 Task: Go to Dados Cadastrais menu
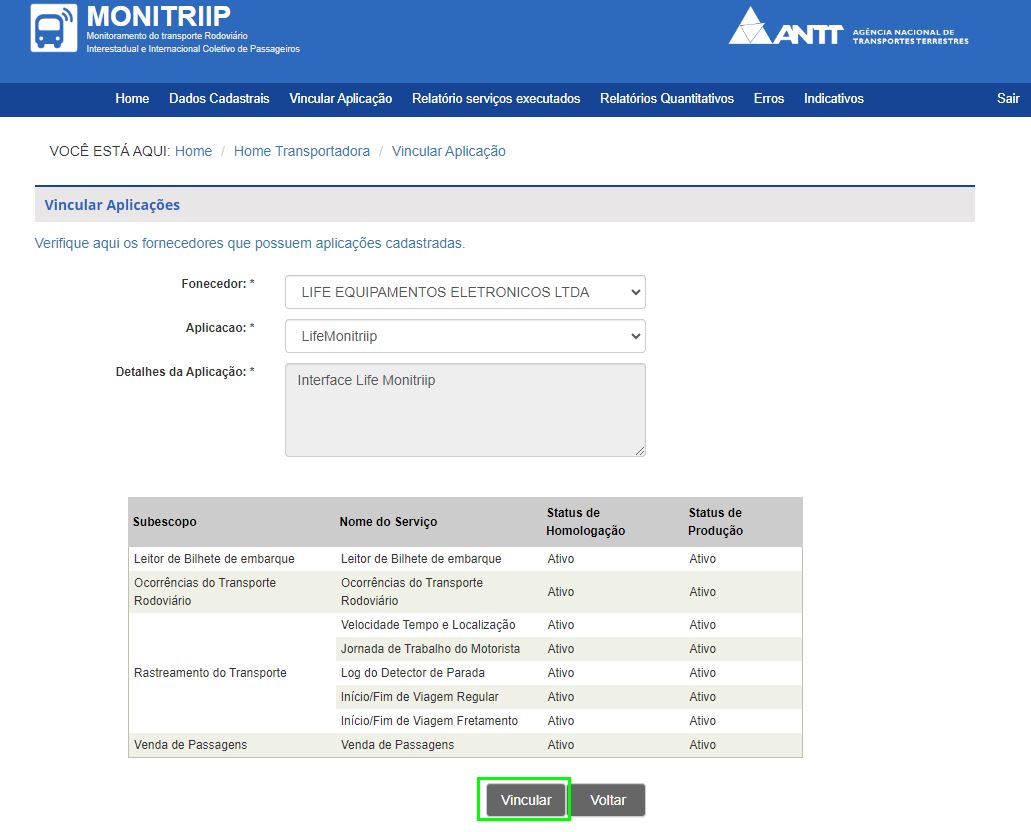tap(219, 99)
